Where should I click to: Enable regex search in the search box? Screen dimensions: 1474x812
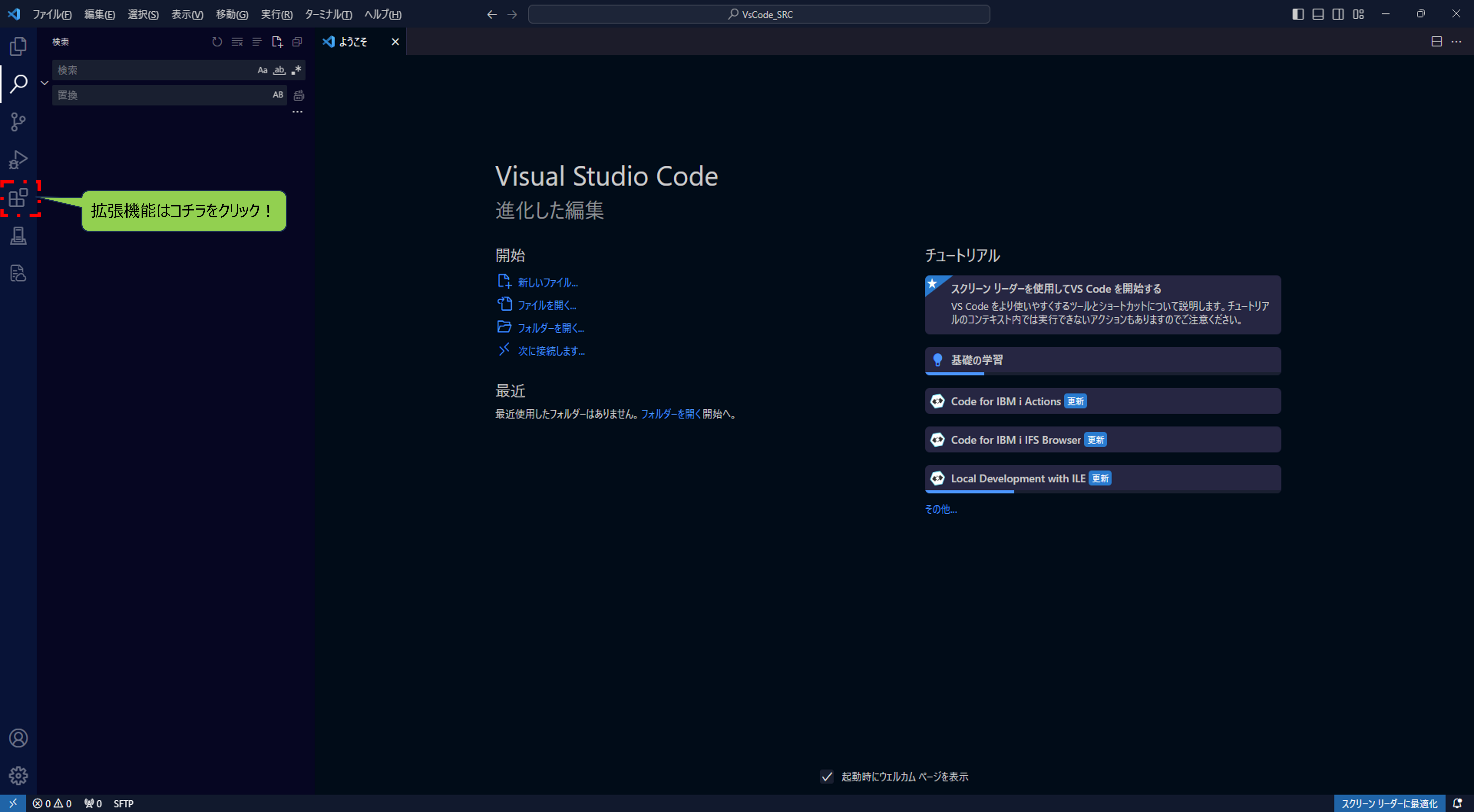(296, 70)
